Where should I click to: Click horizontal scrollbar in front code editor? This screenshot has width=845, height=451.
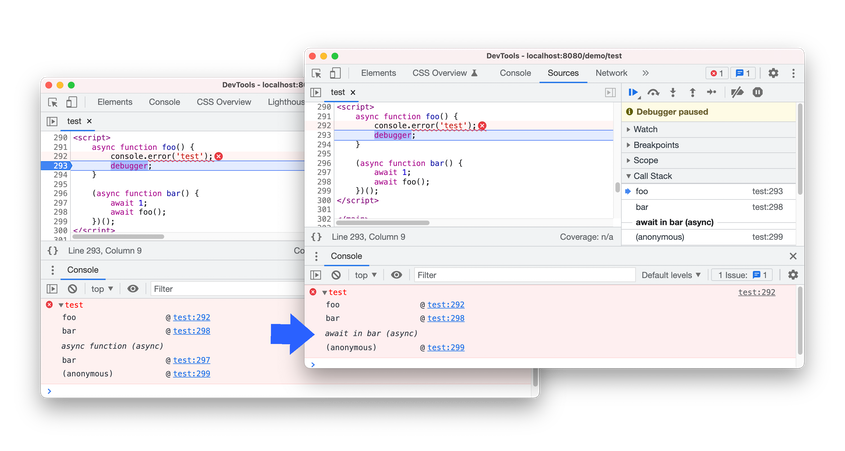pyautogui.click(x=383, y=223)
